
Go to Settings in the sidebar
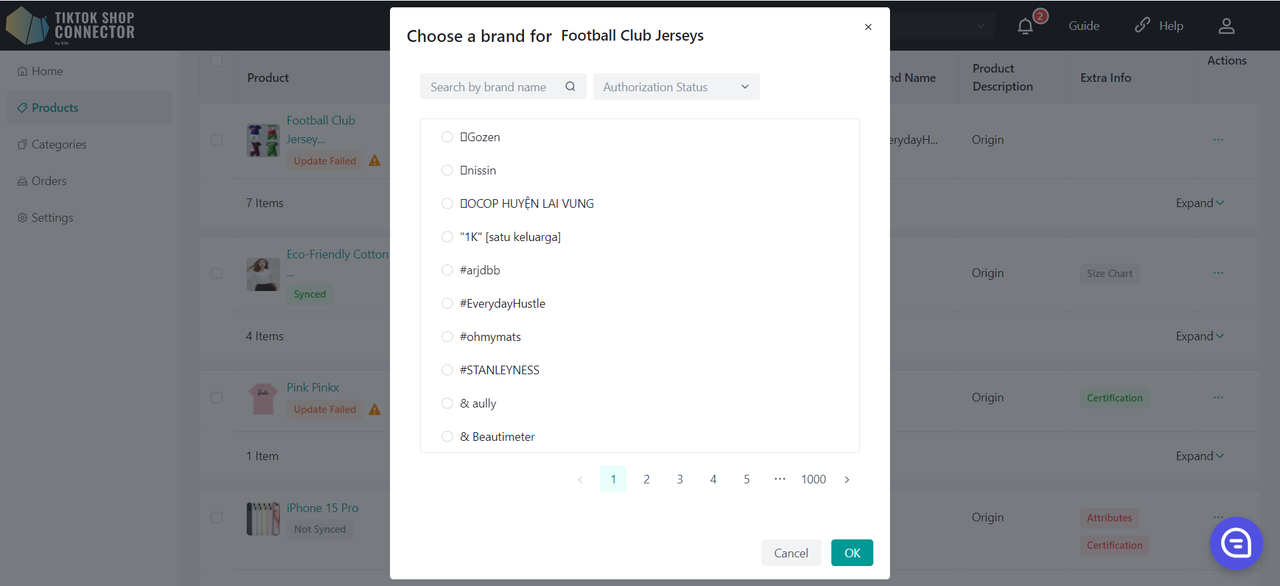45,217
